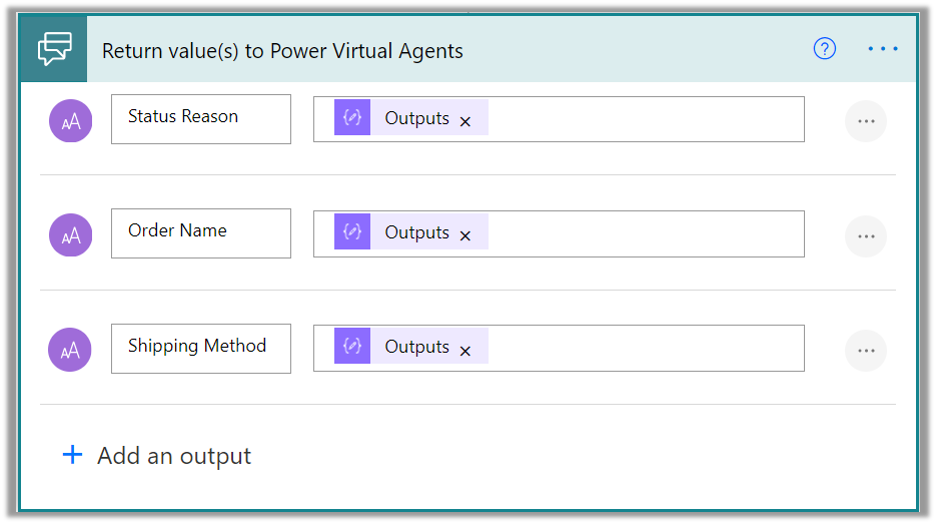Viewport: 936px width, 524px height.
Task: Edit the Order Name name field
Action: [200, 232]
